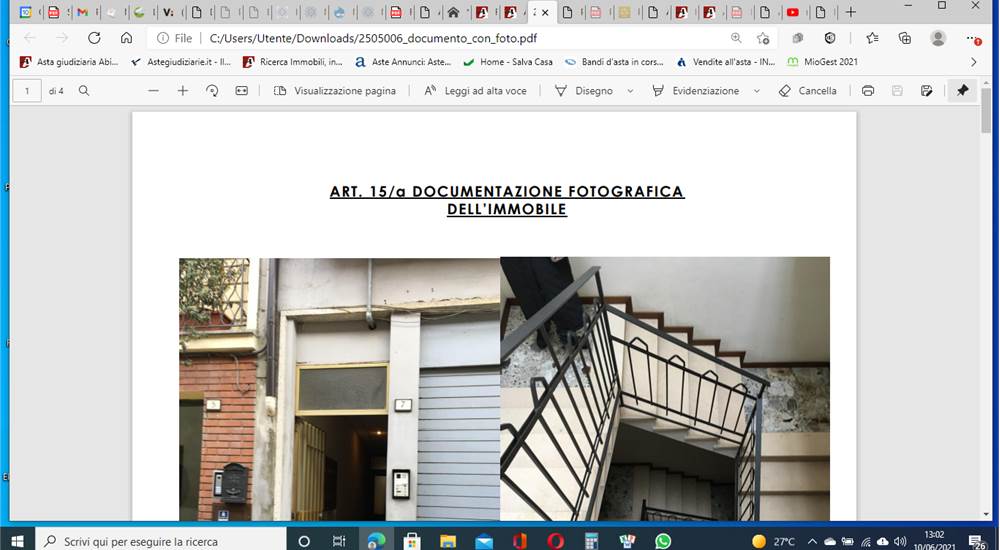
Task: Rotate the PDF page
Action: tap(212, 91)
